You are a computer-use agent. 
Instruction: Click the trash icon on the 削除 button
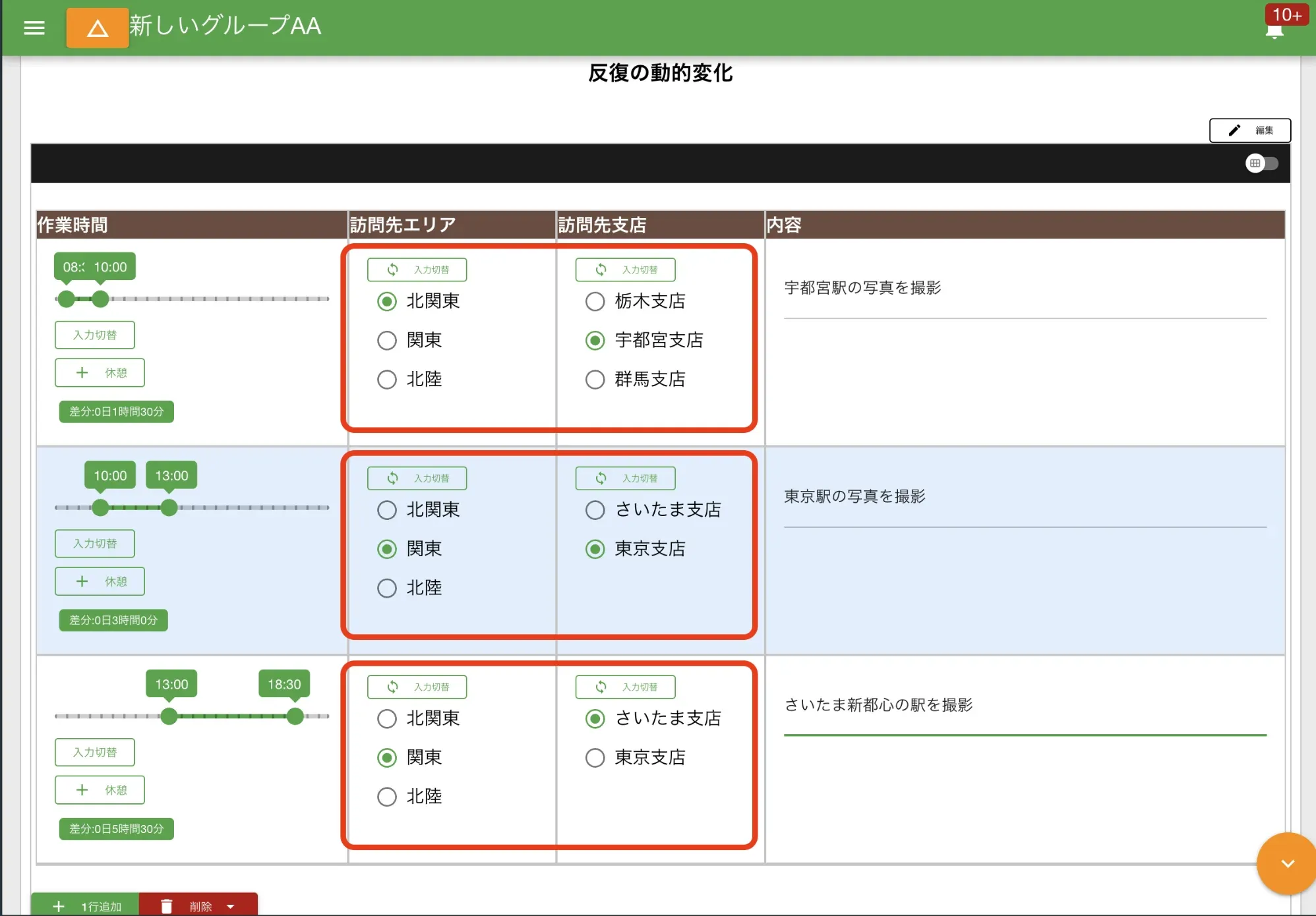pos(167,905)
